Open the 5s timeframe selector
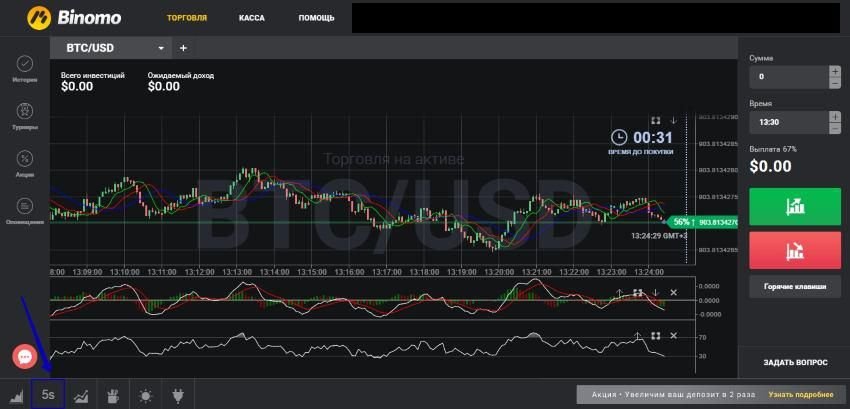The width and height of the screenshot is (850, 409). [48, 395]
